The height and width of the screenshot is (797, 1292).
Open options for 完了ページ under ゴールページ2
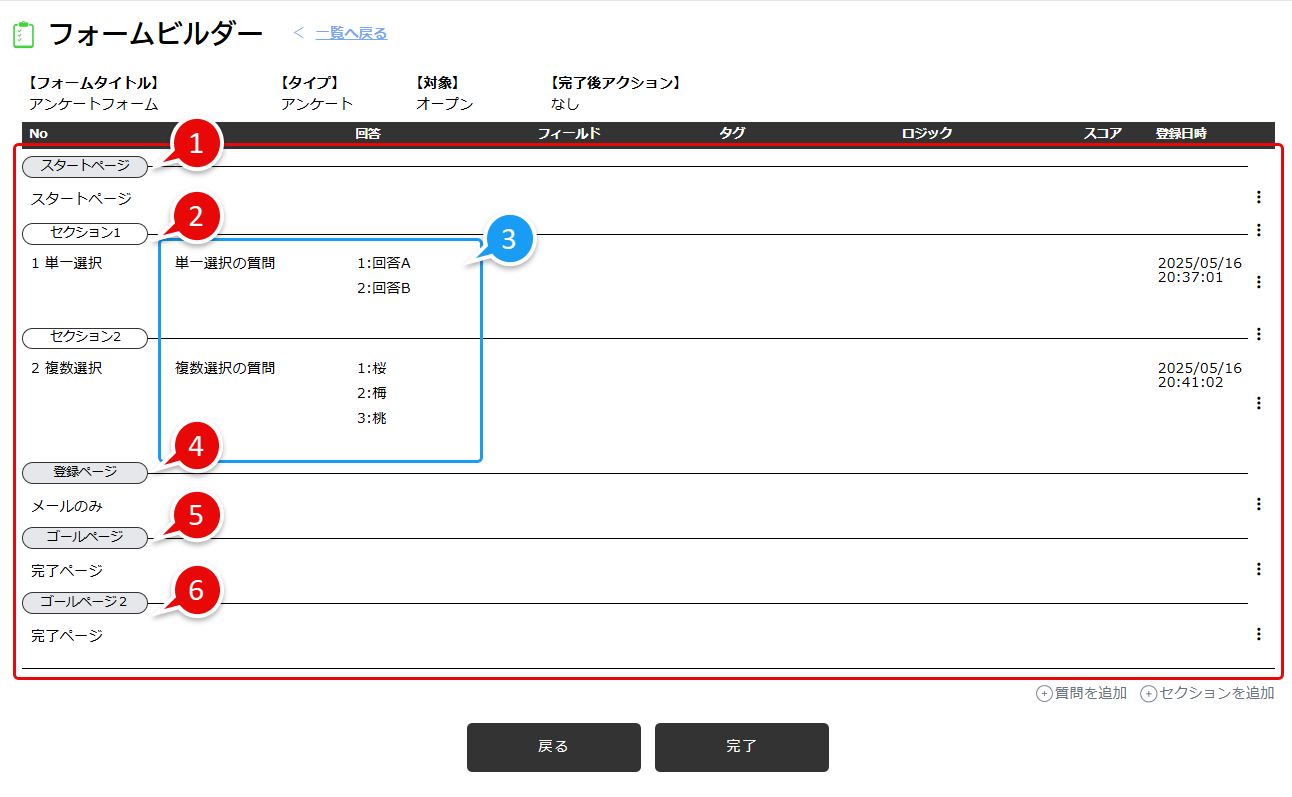click(x=1258, y=634)
